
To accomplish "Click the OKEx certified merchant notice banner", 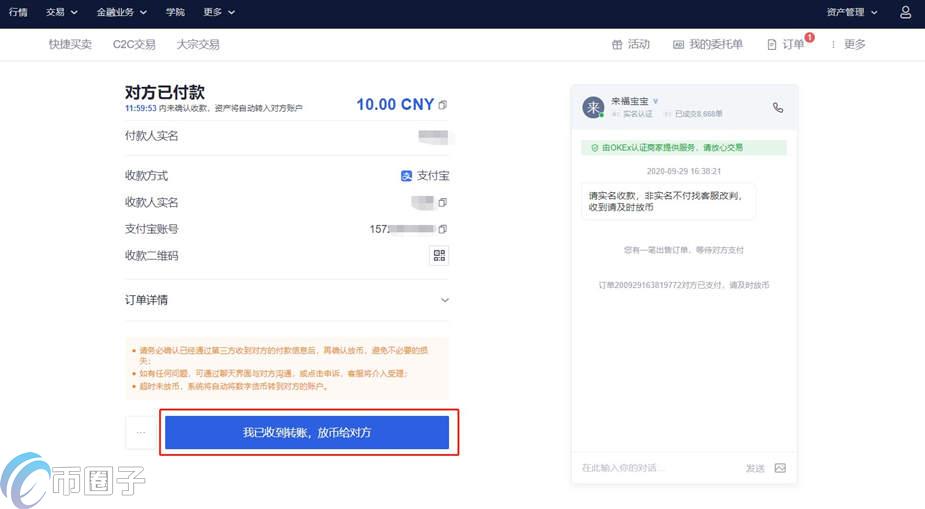I will tap(684, 147).
